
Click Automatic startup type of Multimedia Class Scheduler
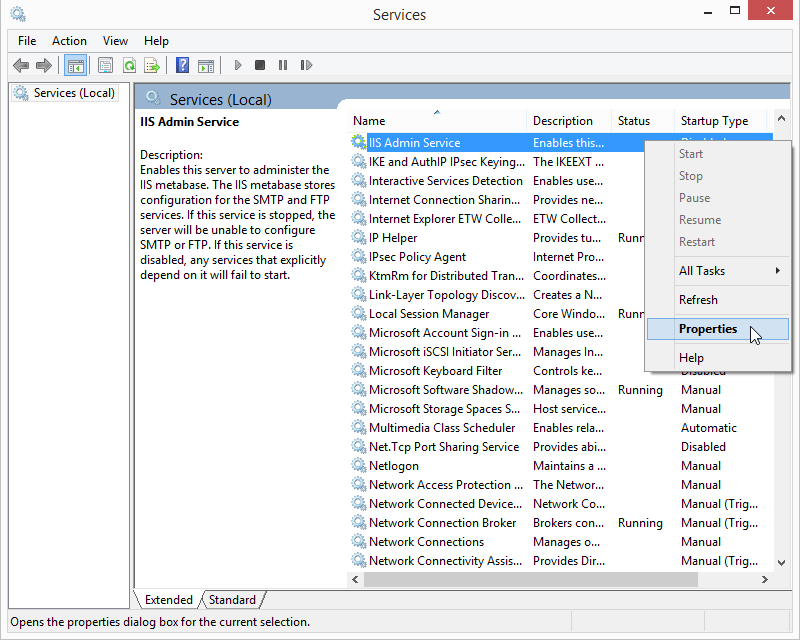point(709,428)
